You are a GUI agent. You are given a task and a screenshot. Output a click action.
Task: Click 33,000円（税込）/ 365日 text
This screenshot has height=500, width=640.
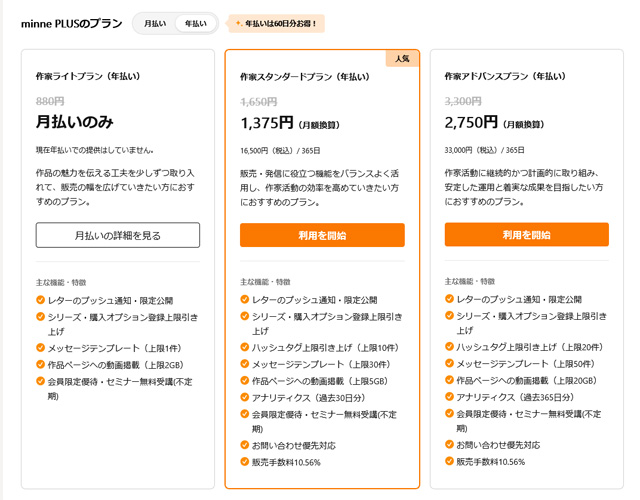pyautogui.click(x=484, y=150)
